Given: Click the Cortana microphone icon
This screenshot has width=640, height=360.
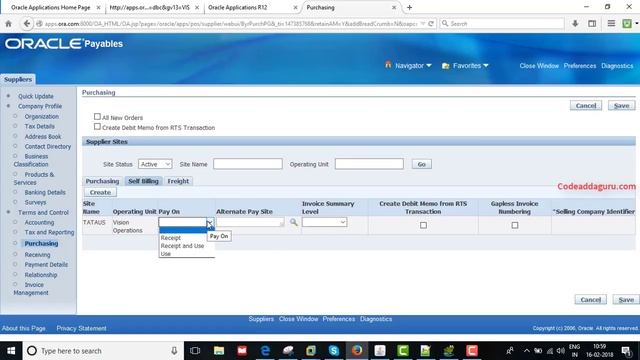Looking at the screenshot, I should (x=174, y=351).
